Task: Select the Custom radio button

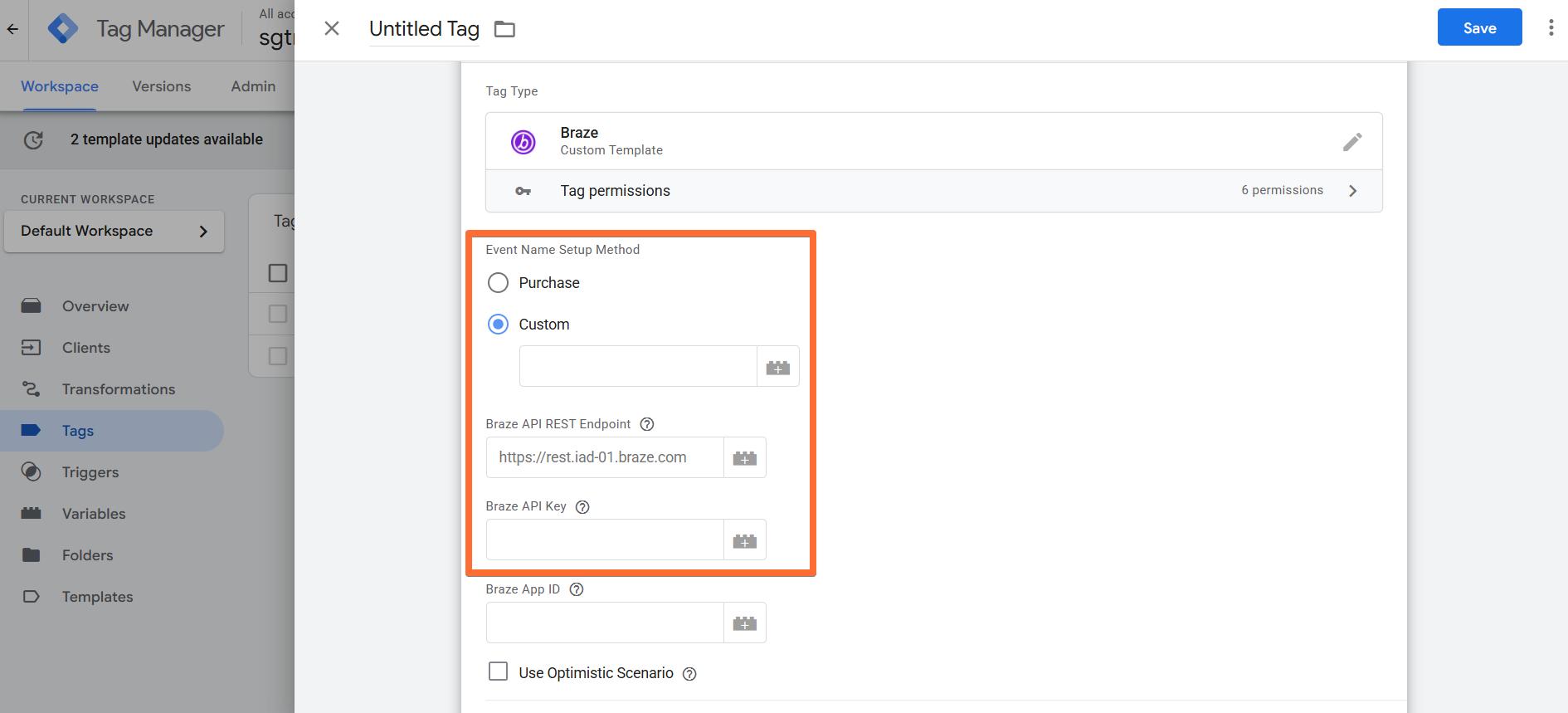Action: 498,325
